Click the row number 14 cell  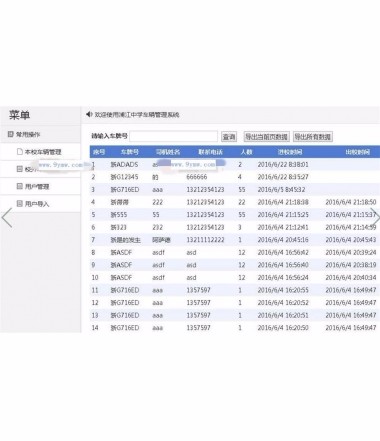click(x=95, y=328)
